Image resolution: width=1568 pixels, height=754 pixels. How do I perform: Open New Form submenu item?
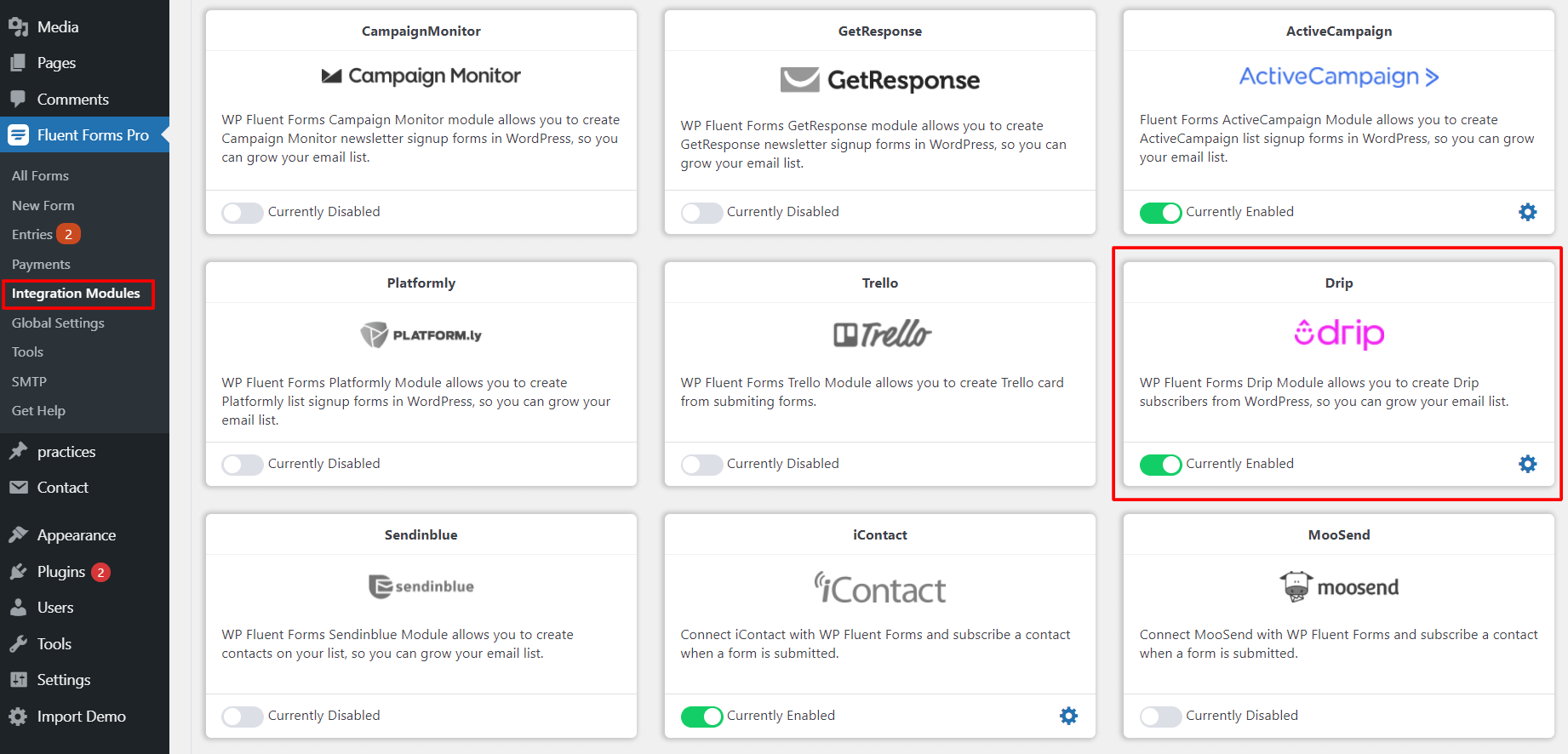point(43,205)
